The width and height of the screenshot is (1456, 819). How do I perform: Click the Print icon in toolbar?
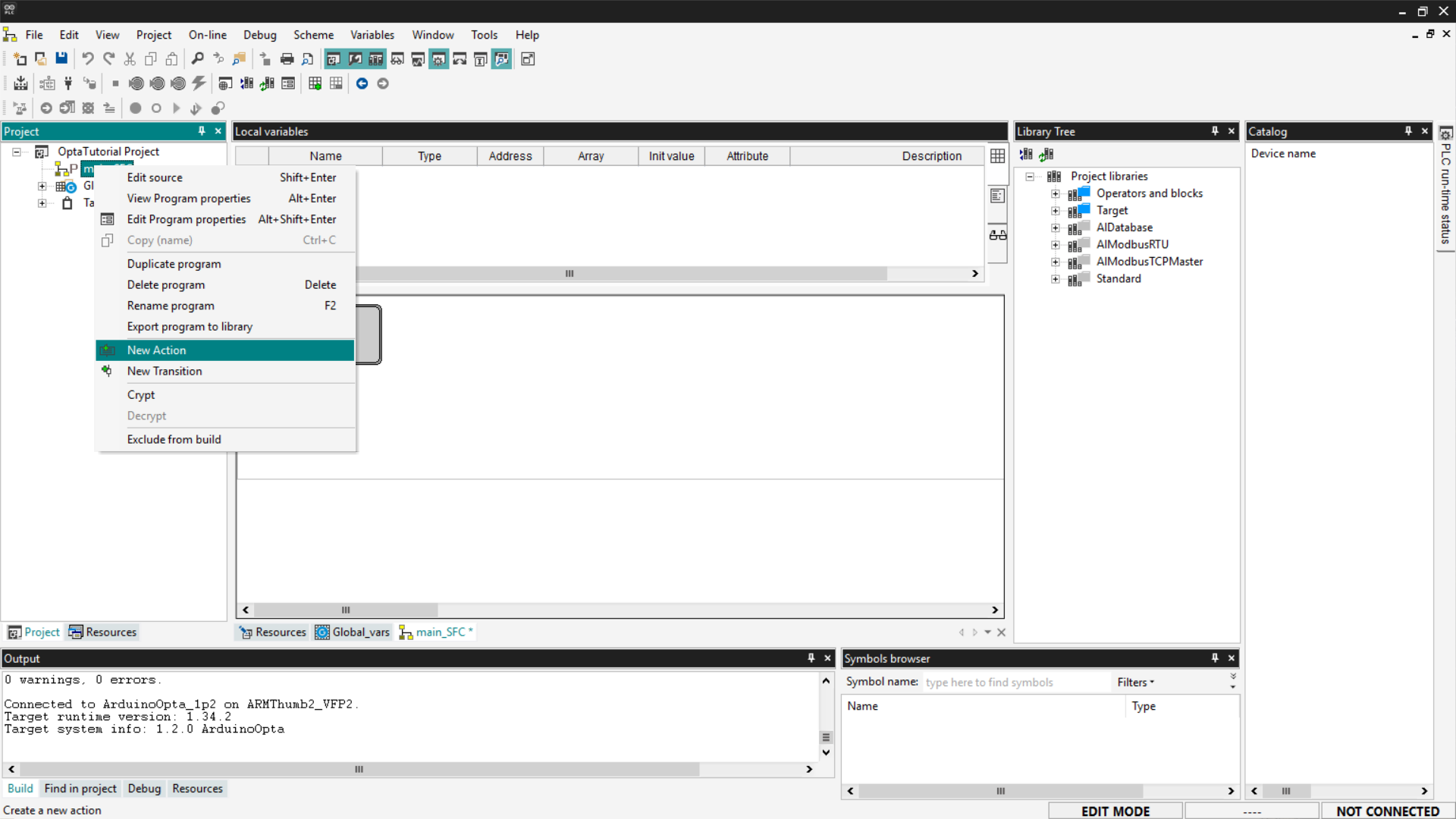coord(287,58)
